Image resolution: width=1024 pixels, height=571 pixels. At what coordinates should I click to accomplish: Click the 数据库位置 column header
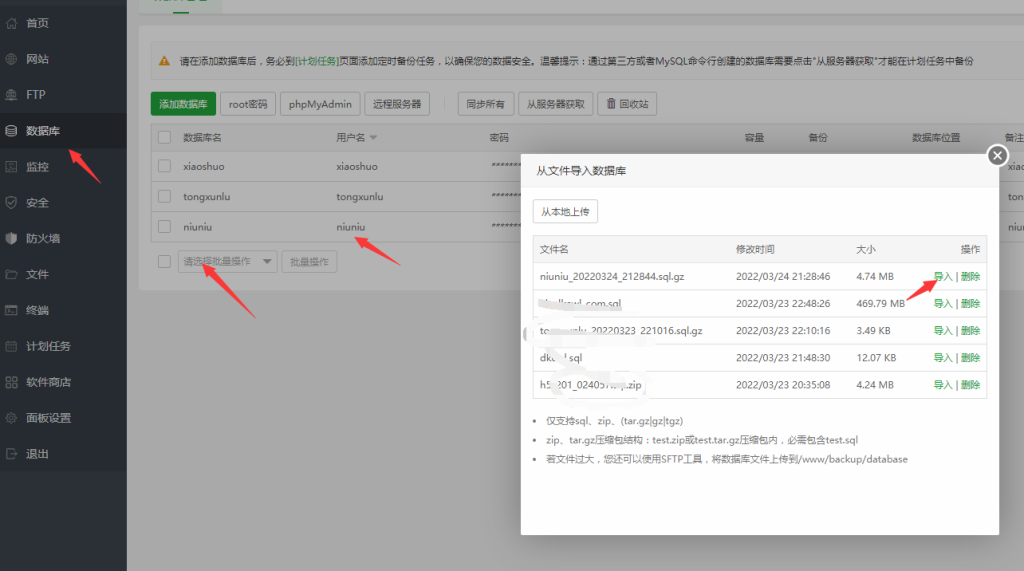click(x=936, y=138)
